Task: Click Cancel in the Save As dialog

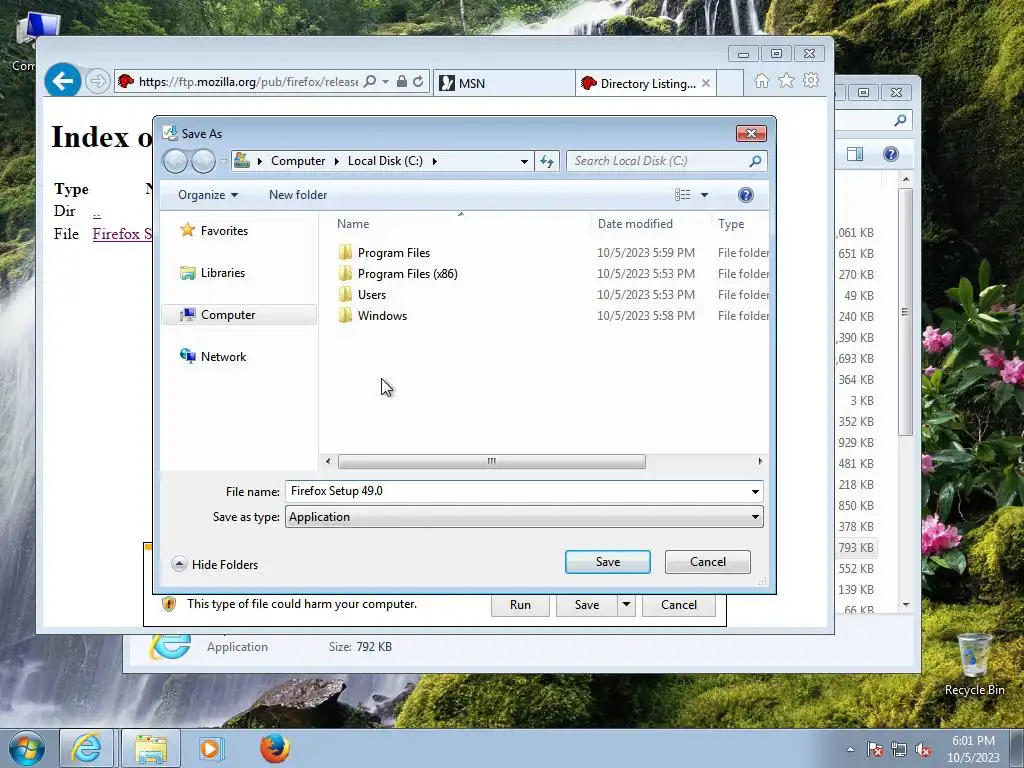Action: (707, 562)
